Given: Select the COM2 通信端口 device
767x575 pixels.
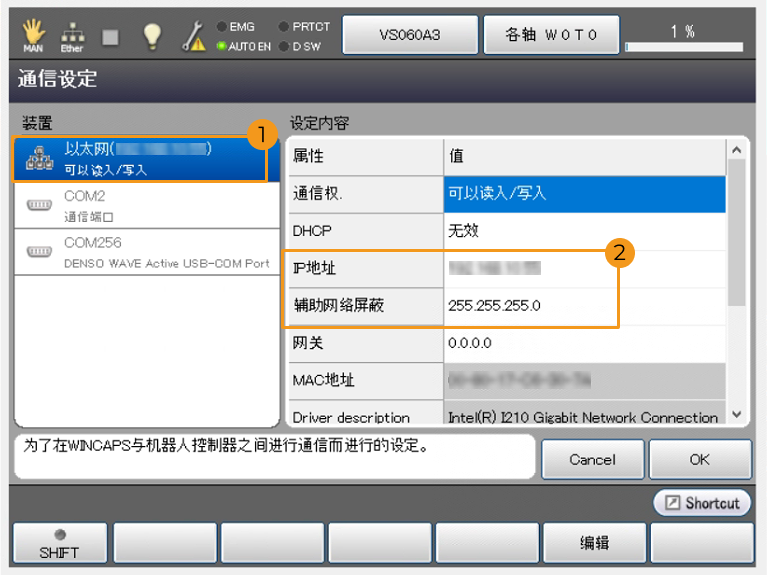Looking at the screenshot, I should (147, 206).
